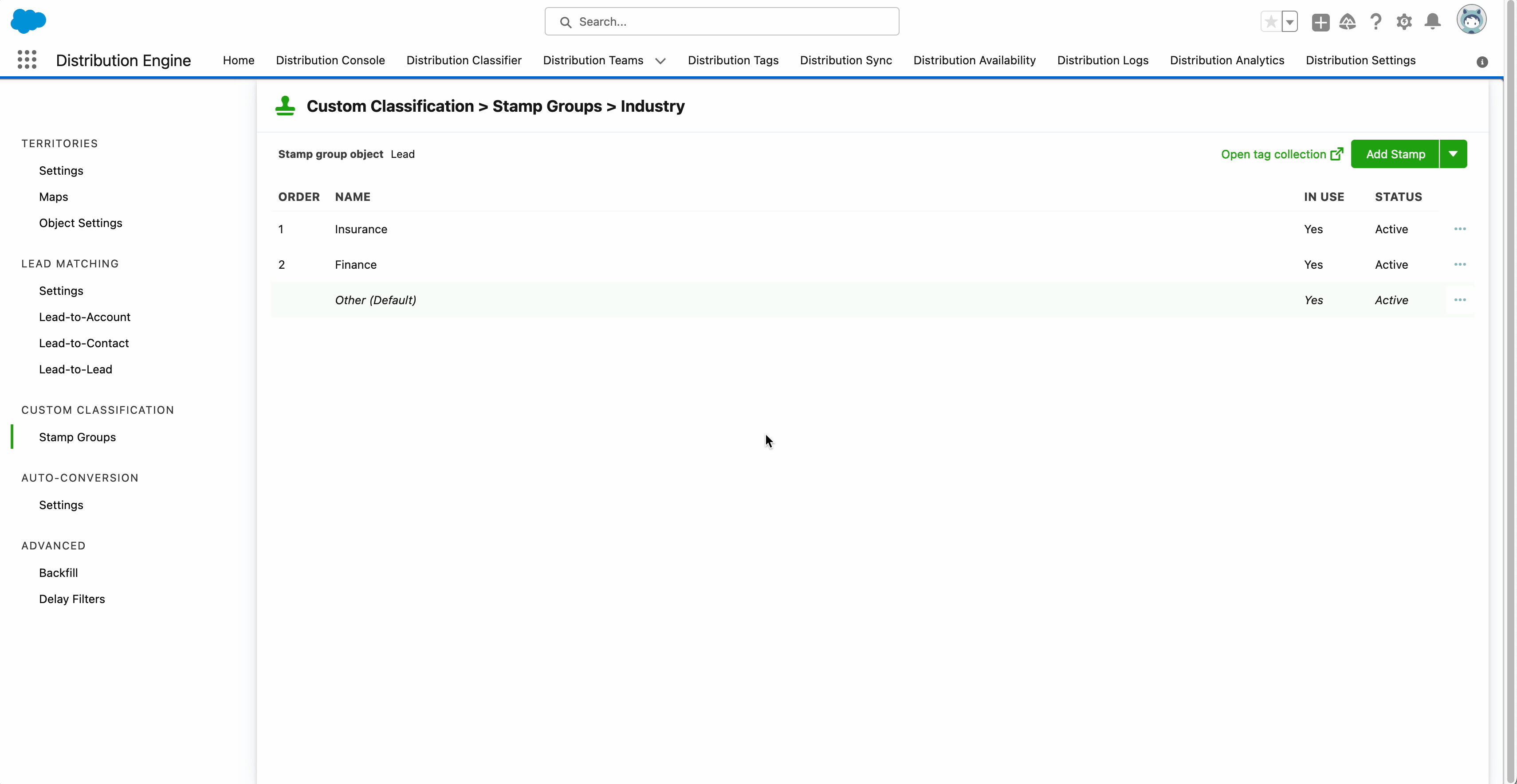The height and width of the screenshot is (784, 1517).
Task: Open the App Launcher grid icon
Action: point(27,59)
